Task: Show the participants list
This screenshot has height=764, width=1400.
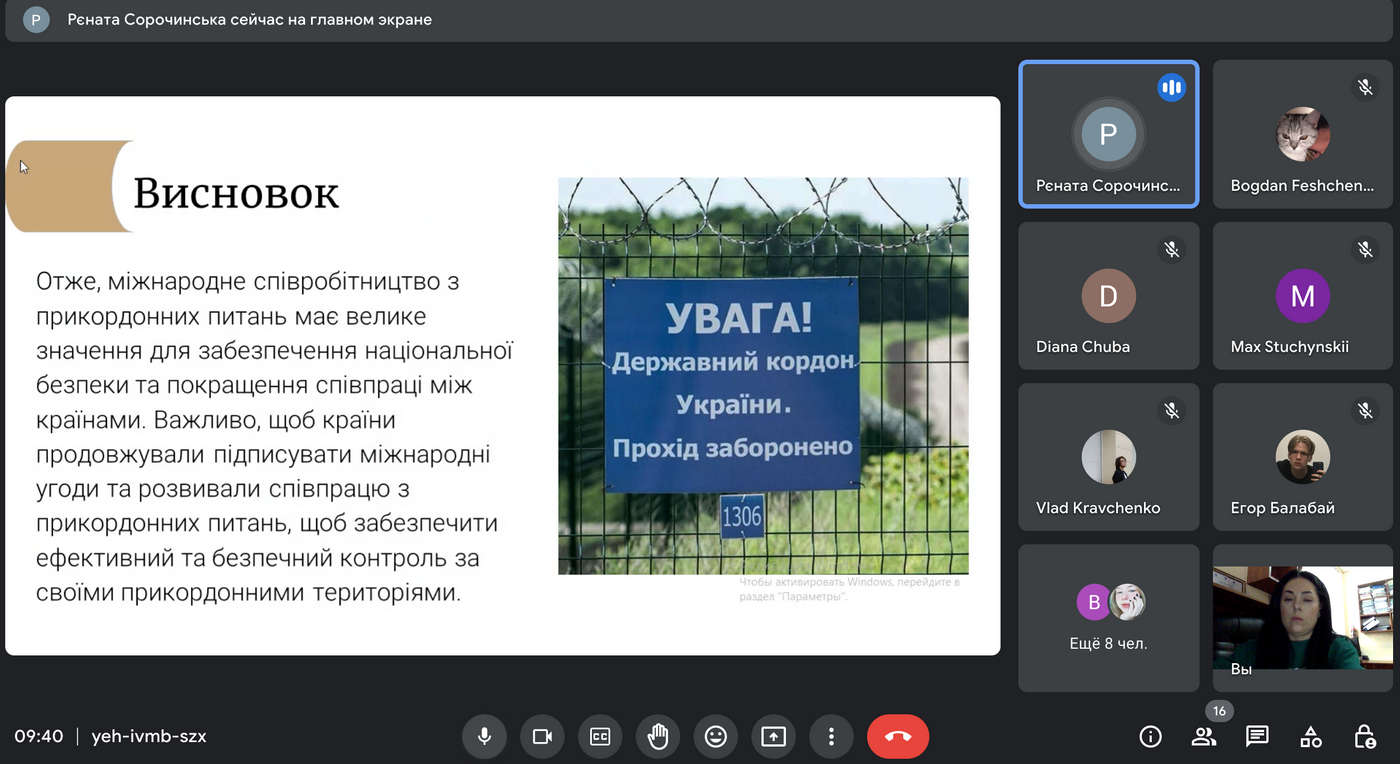Action: tap(1204, 737)
